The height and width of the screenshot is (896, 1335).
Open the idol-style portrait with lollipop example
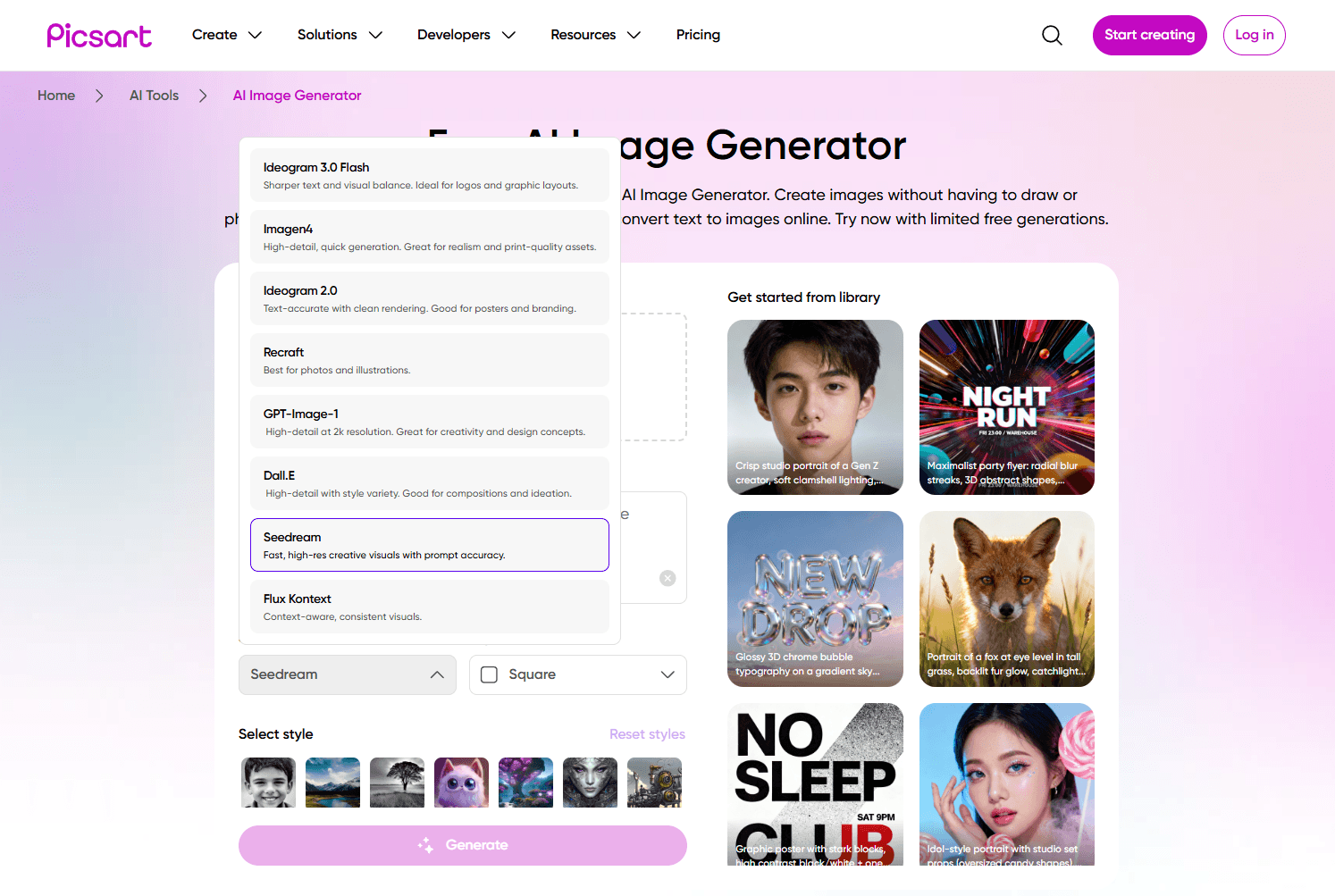pyautogui.click(x=1007, y=784)
